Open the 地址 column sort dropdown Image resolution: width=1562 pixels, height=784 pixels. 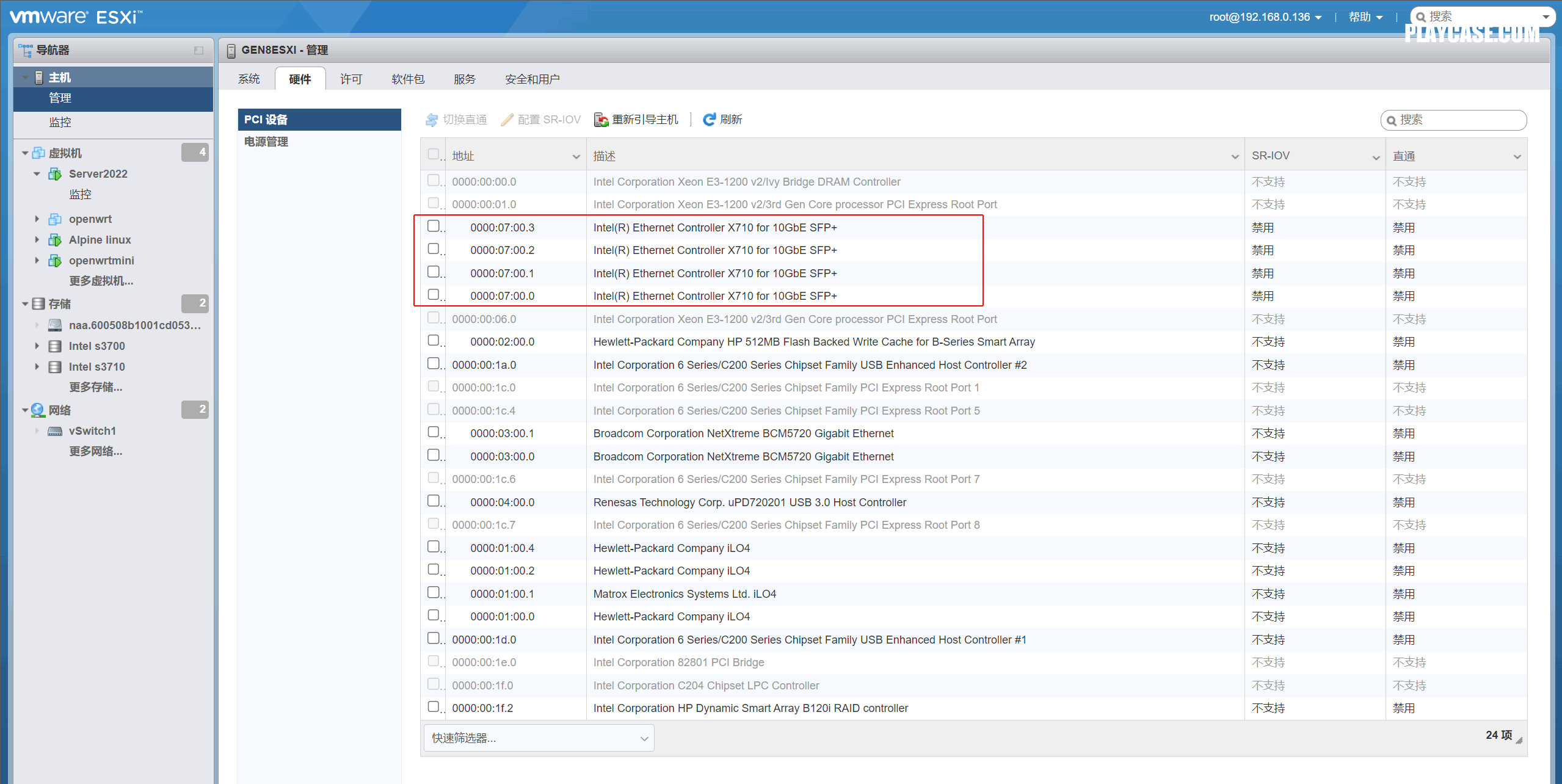(x=576, y=157)
